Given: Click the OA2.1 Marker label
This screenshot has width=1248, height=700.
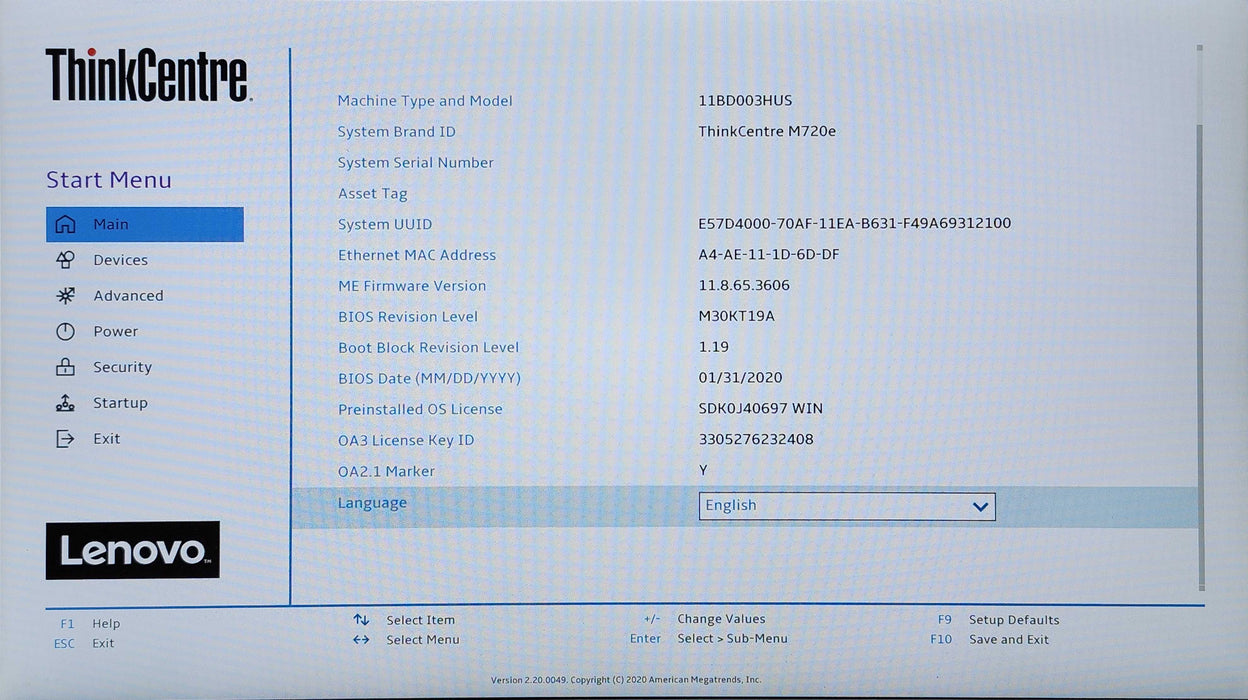Looking at the screenshot, I should [386, 472].
